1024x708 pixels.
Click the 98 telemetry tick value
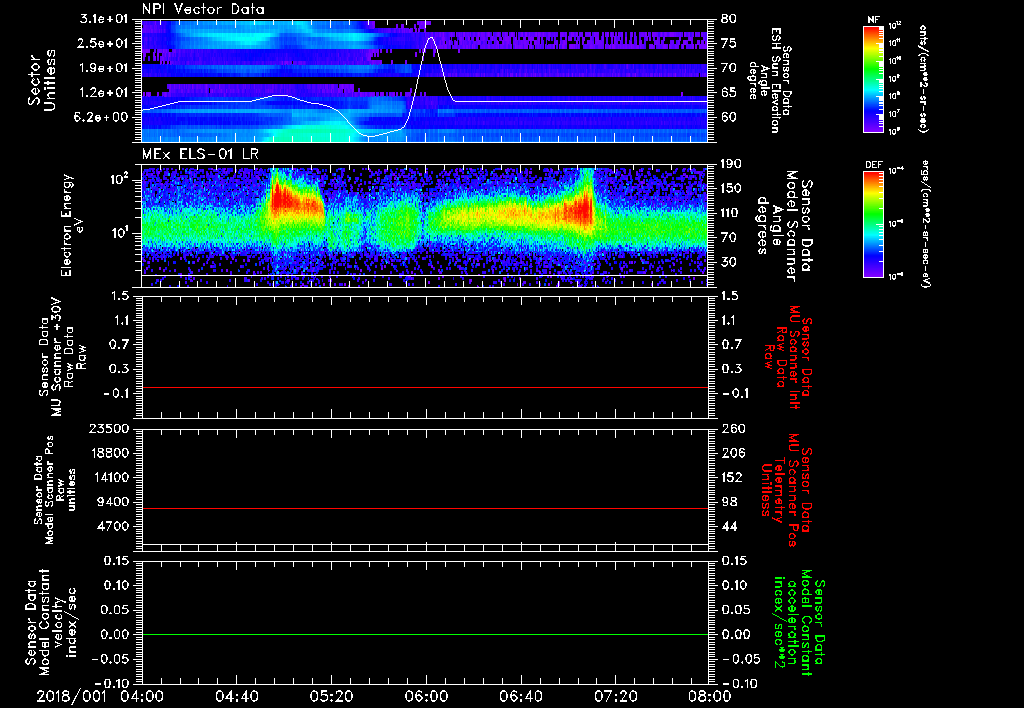pyautogui.click(x=729, y=502)
